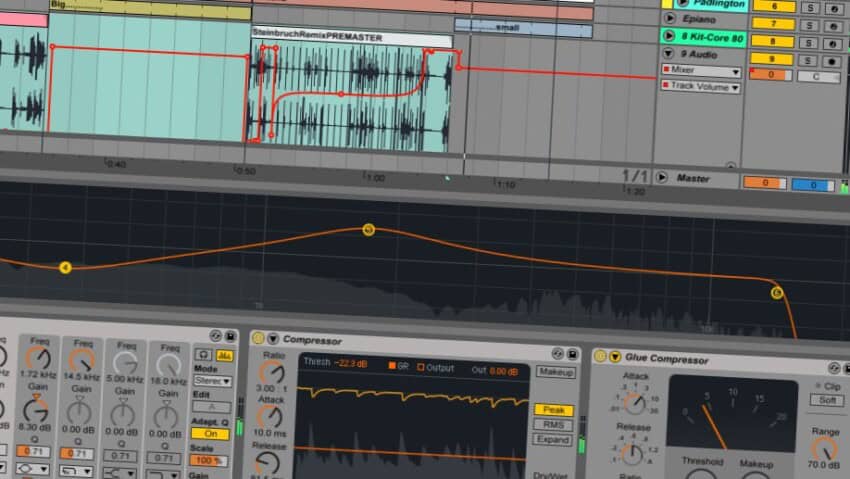Adjust the Compressor Attack knob
The image size is (850, 479).
269,417
